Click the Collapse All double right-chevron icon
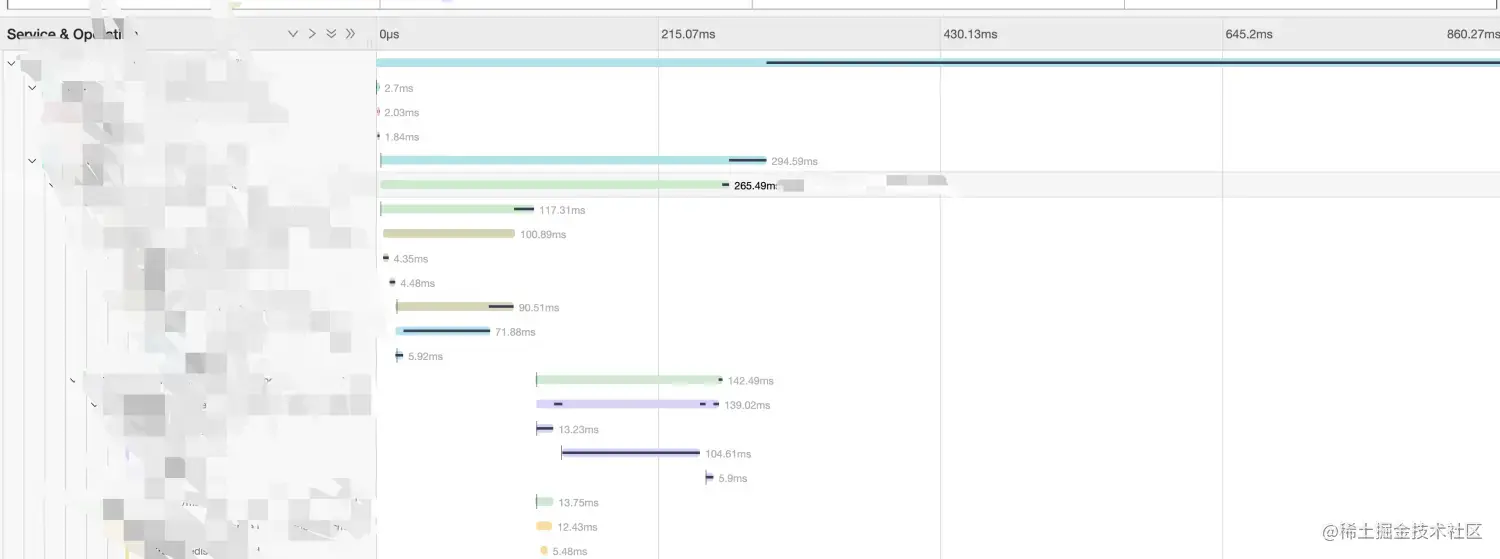 pos(350,34)
